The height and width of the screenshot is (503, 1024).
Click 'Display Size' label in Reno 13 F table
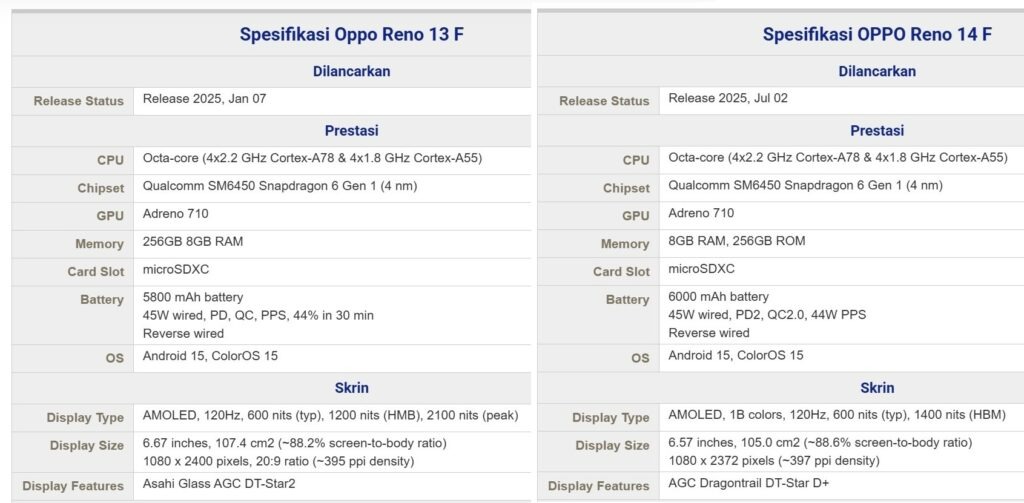click(87, 446)
